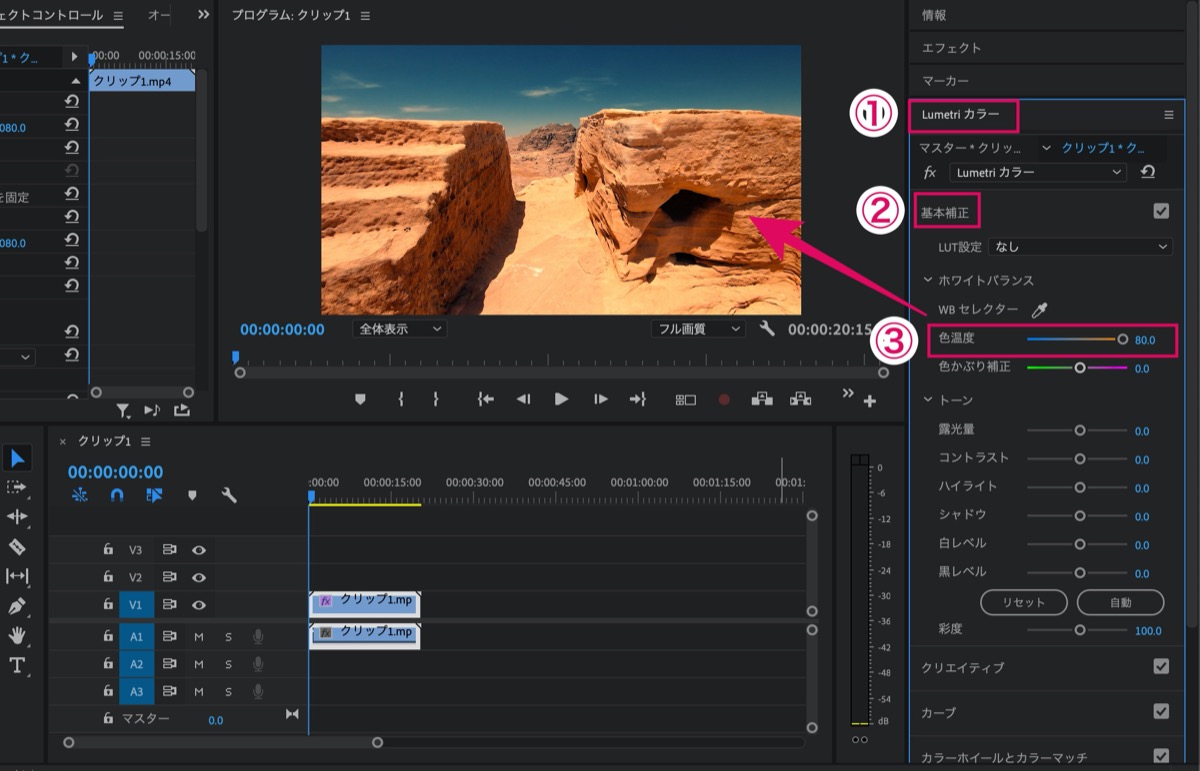Select the Ripple Edit tool

tap(17, 516)
